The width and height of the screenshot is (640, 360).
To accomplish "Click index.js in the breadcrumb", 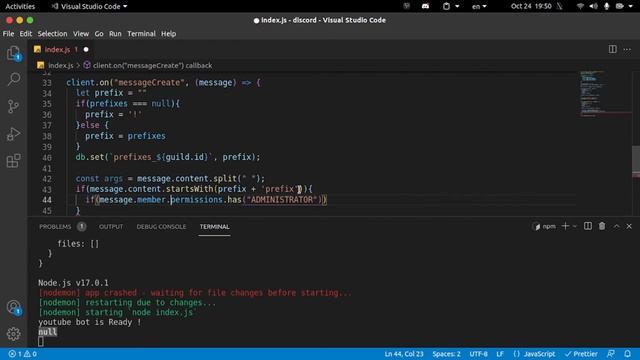I will pyautogui.click(x=61, y=65).
